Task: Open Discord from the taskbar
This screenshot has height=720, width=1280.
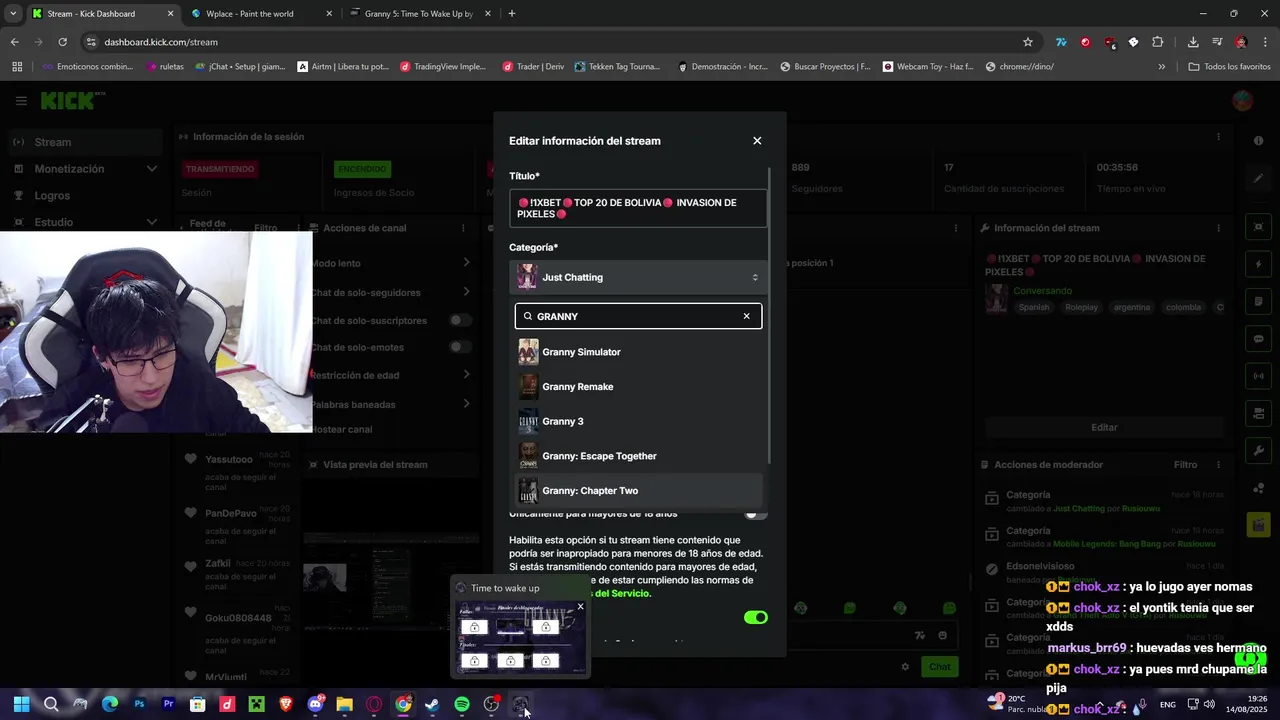Action: point(316,705)
